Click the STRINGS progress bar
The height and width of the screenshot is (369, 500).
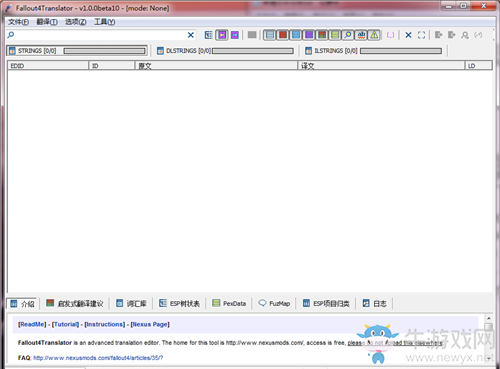(105, 51)
